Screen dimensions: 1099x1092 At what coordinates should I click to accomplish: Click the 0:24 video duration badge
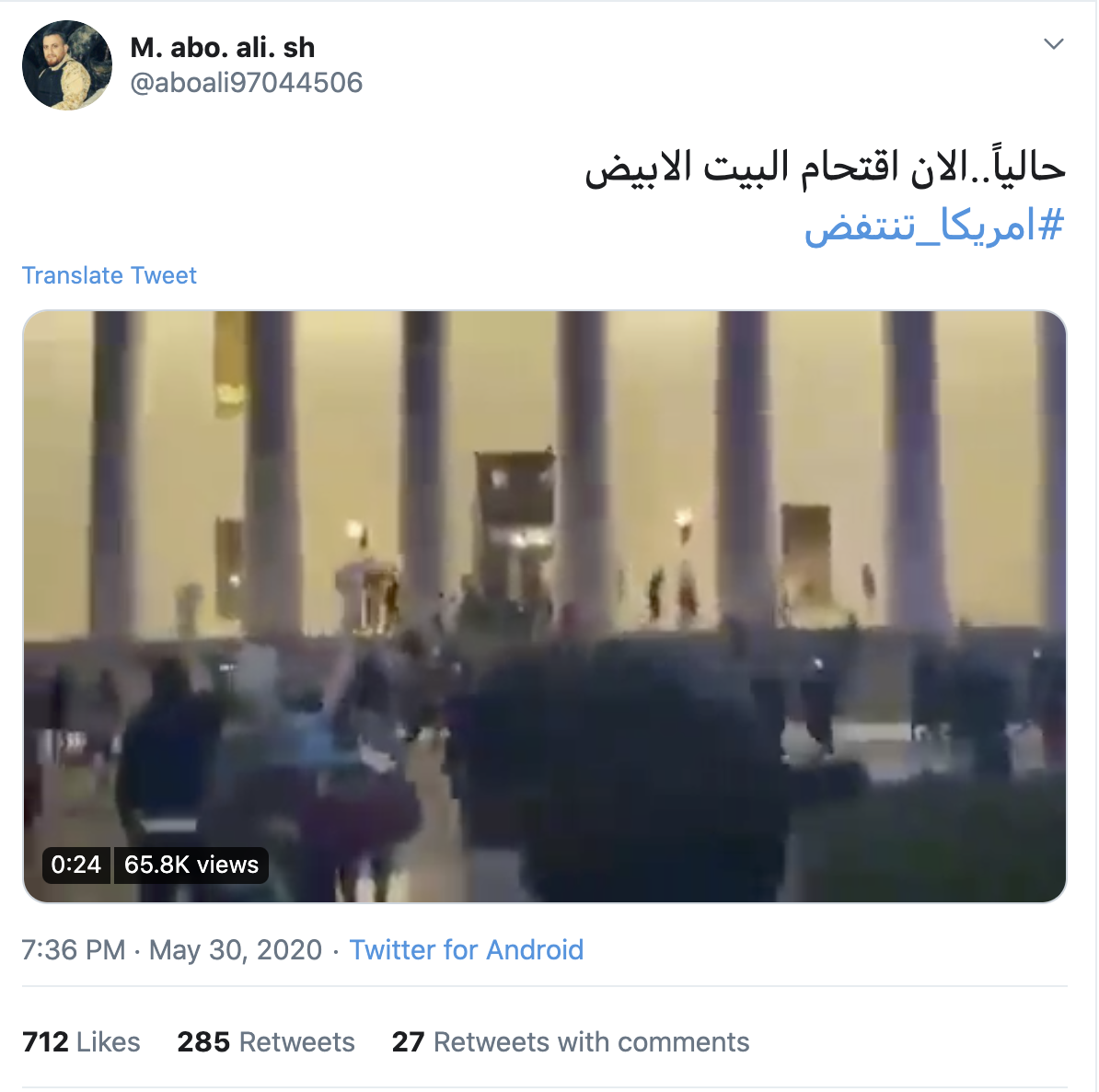pos(75,865)
